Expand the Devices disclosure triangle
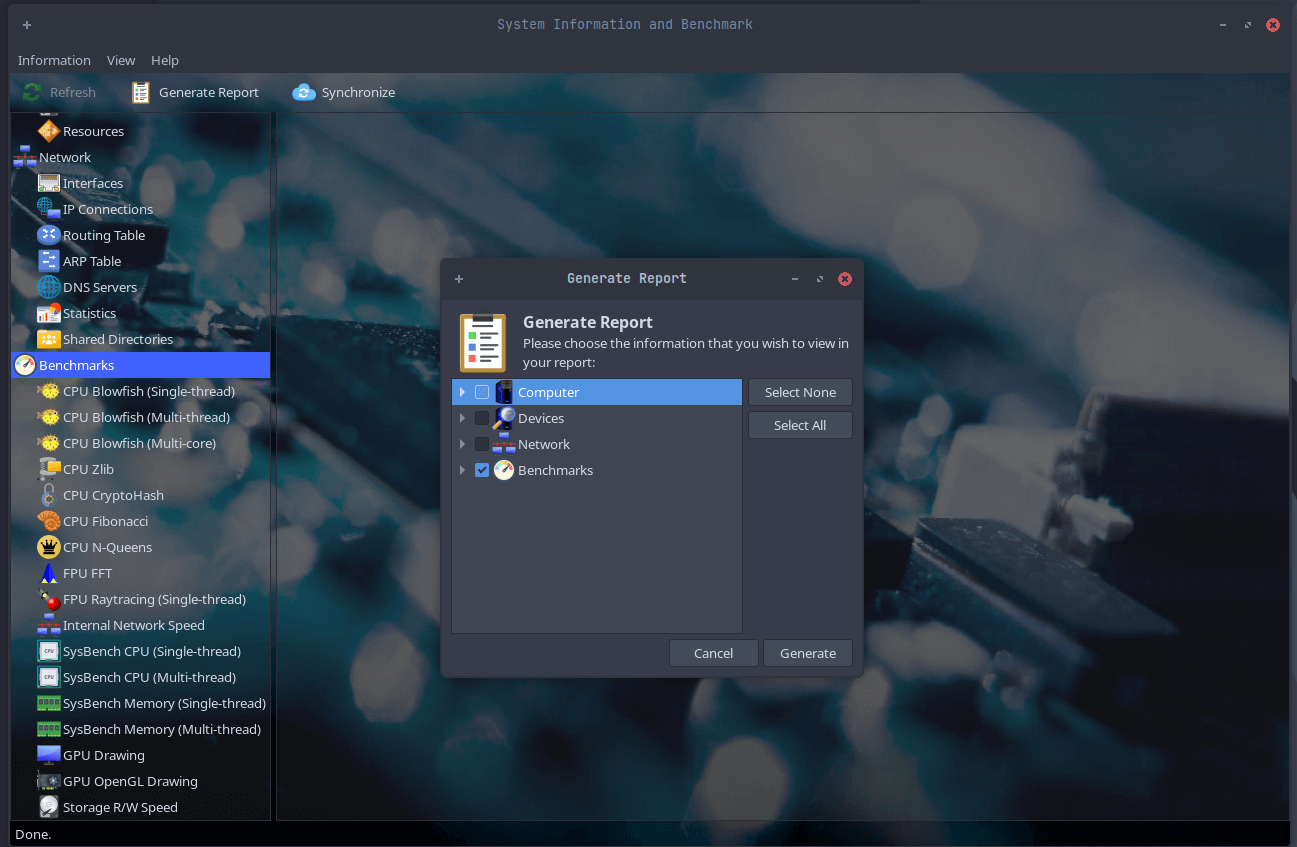The height and width of the screenshot is (847, 1297). point(462,418)
